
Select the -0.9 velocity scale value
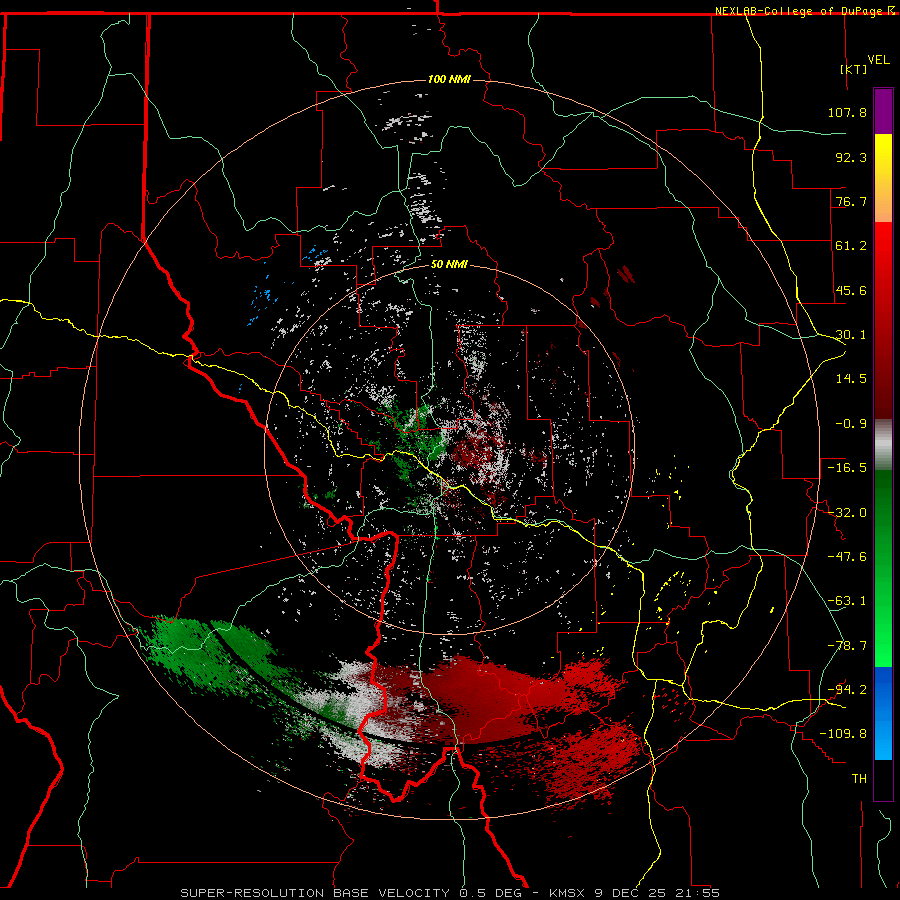click(851, 424)
